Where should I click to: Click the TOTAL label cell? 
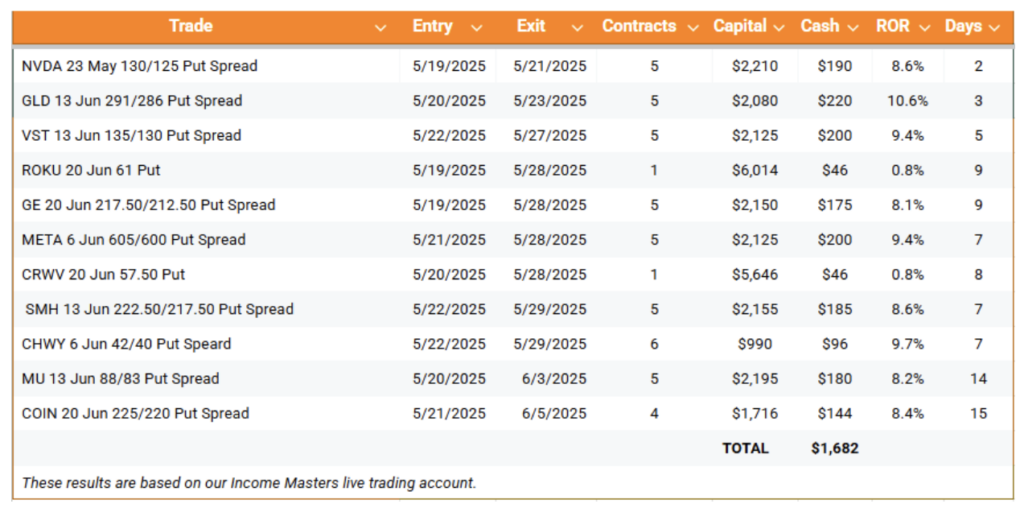[745, 449]
